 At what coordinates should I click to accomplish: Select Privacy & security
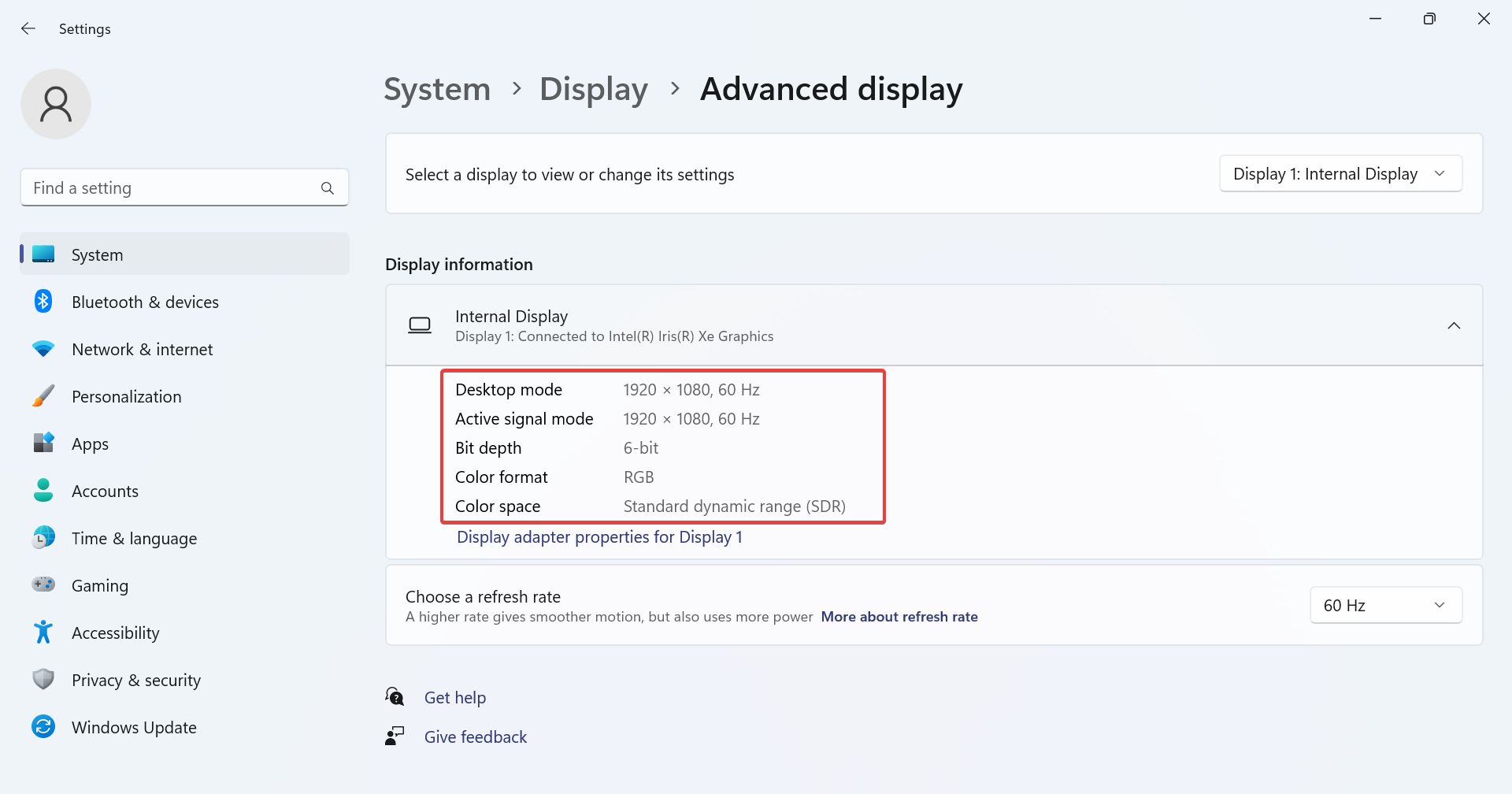184,680
